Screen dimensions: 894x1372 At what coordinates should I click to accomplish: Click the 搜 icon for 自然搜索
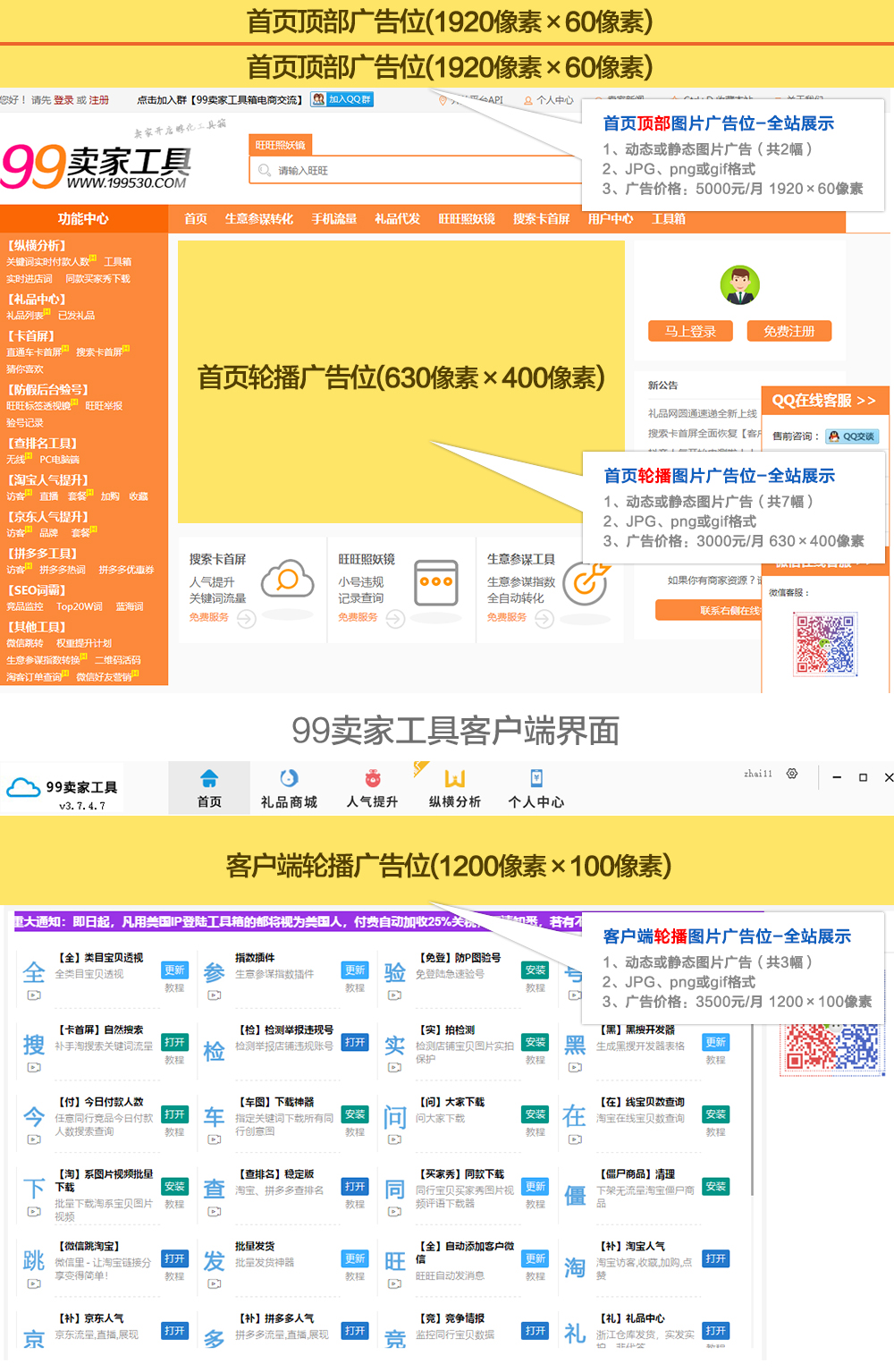[34, 1044]
